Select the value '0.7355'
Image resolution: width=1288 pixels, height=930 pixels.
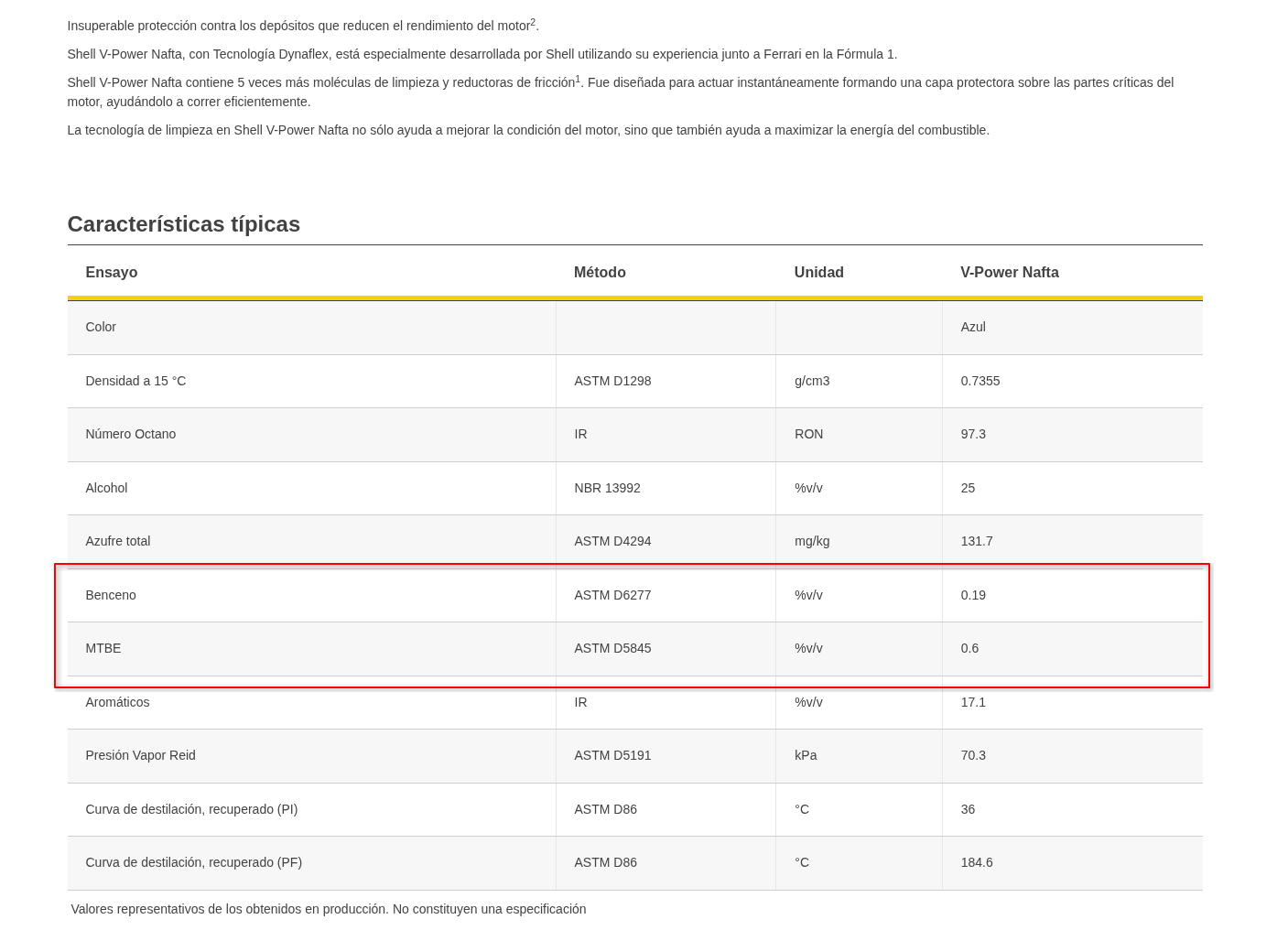coord(980,381)
